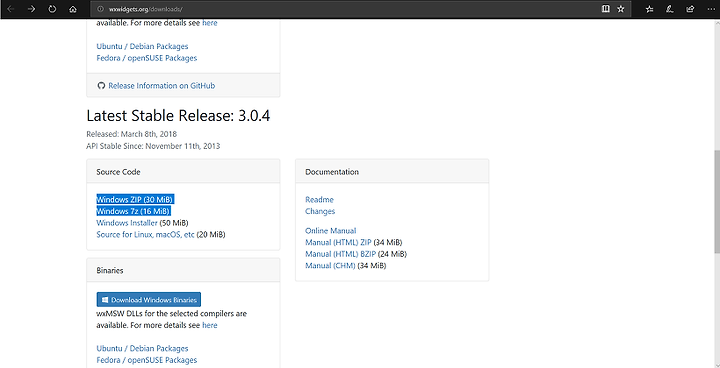This screenshot has width=720, height=368.
Task: Click the top 'here' details link
Action: point(209,23)
